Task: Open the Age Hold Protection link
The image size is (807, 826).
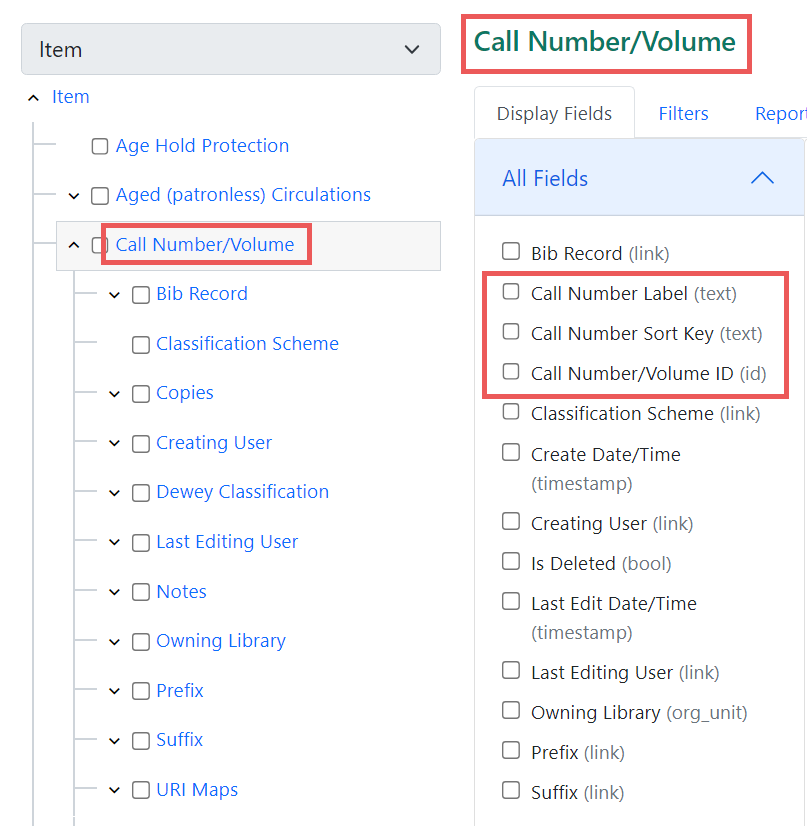Action: point(201,145)
